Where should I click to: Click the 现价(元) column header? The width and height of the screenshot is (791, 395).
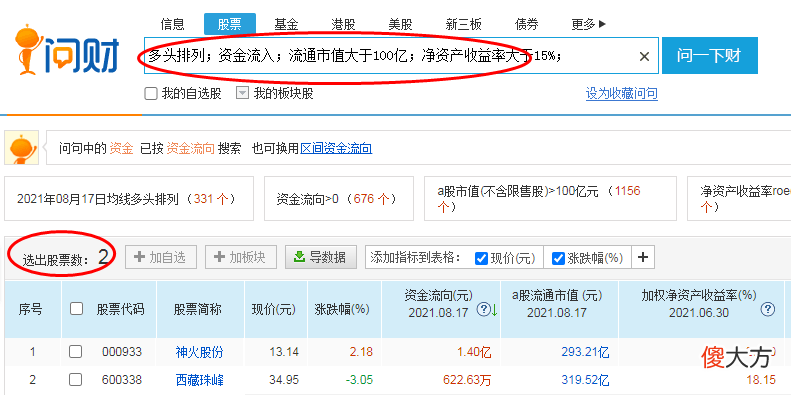(274, 309)
